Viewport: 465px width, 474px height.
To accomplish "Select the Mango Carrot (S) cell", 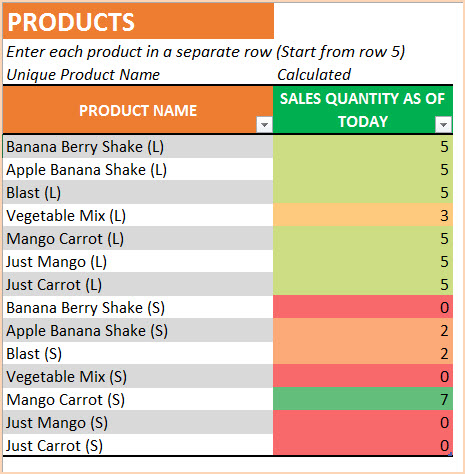I will [x=138, y=400].
